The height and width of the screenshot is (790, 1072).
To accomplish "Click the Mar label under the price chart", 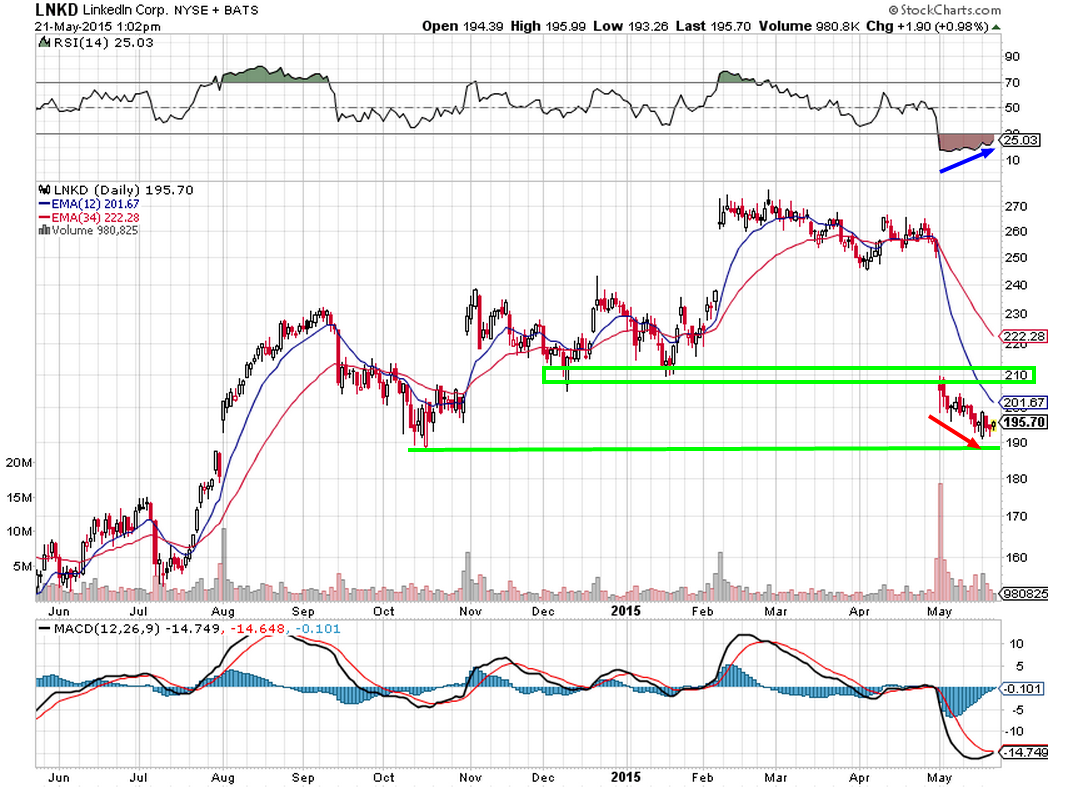I will click(775, 611).
